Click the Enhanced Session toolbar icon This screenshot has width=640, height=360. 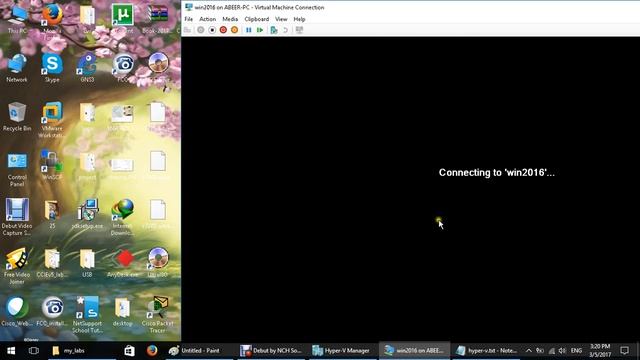click(299, 30)
